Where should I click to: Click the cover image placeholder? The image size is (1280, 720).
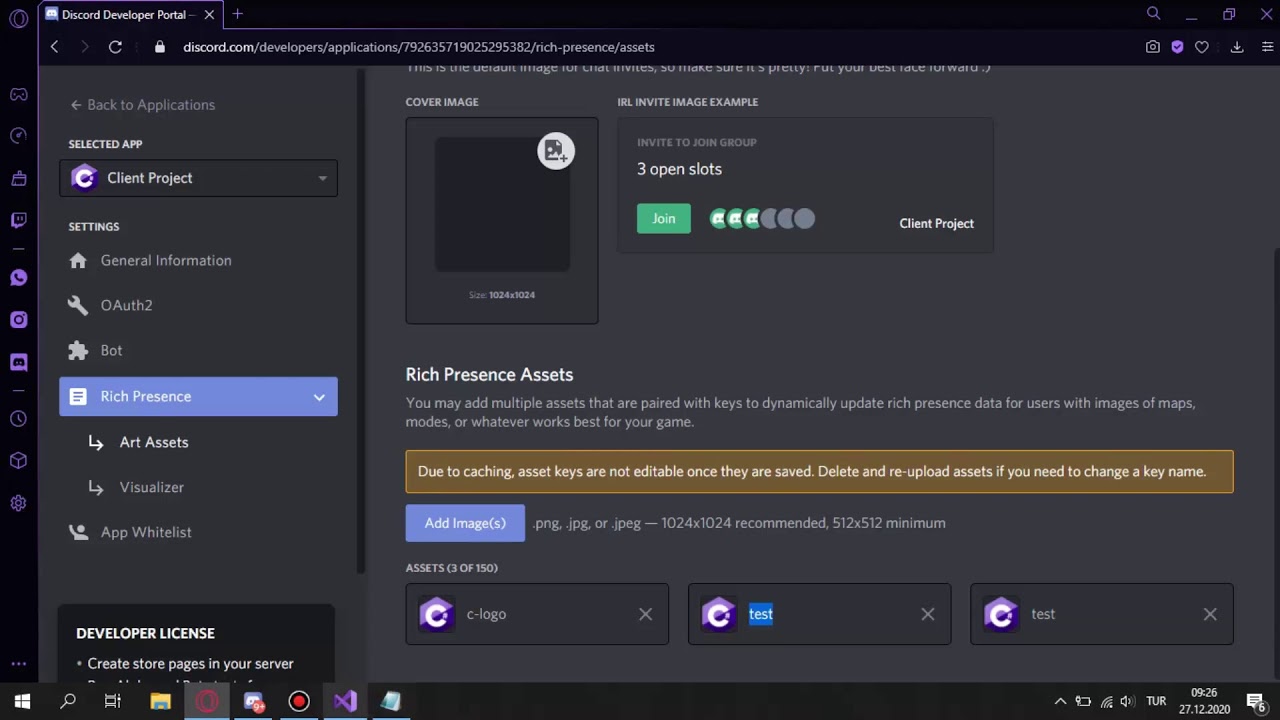502,204
